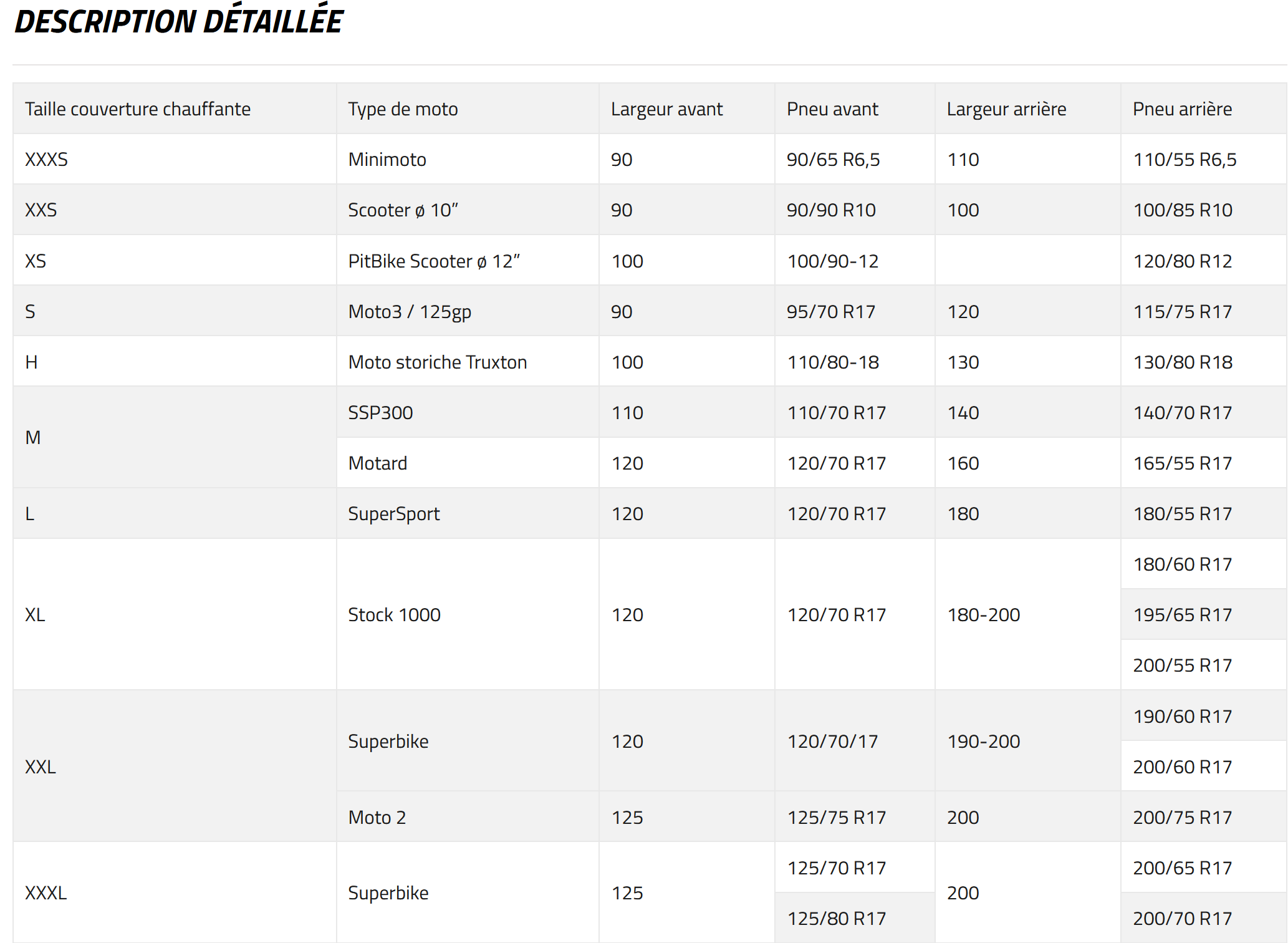
Task: Click the 'Taille couverture chauffante' column header
Action: tap(138, 109)
